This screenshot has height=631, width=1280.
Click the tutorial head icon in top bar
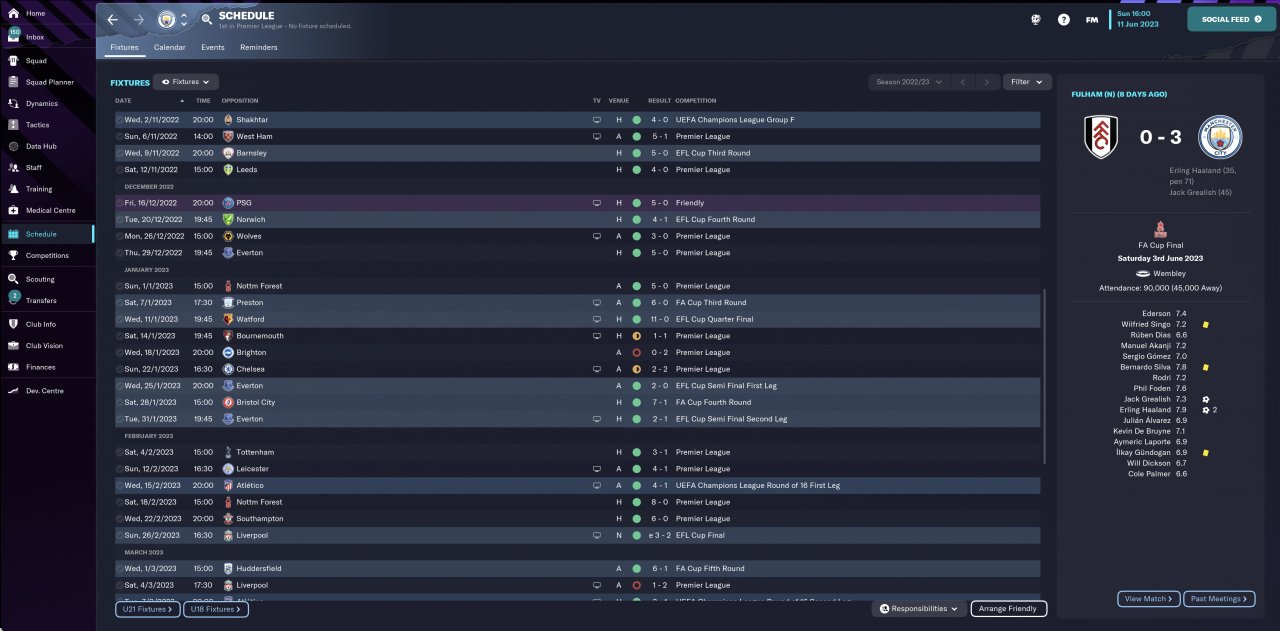1036,19
